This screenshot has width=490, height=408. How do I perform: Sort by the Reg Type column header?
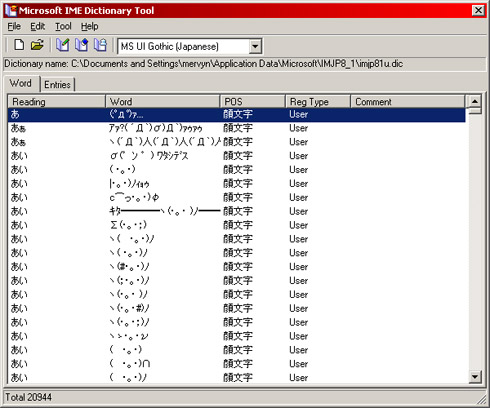pyautogui.click(x=318, y=101)
